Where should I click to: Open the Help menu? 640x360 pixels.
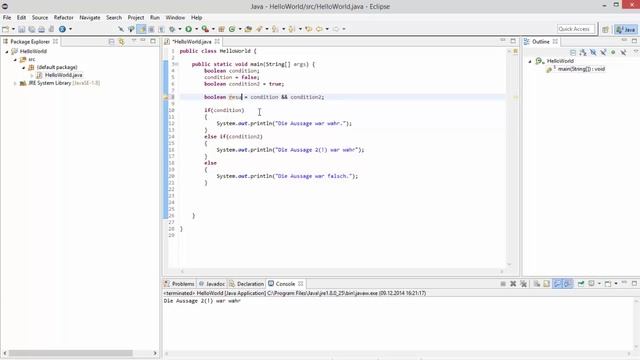coord(196,18)
